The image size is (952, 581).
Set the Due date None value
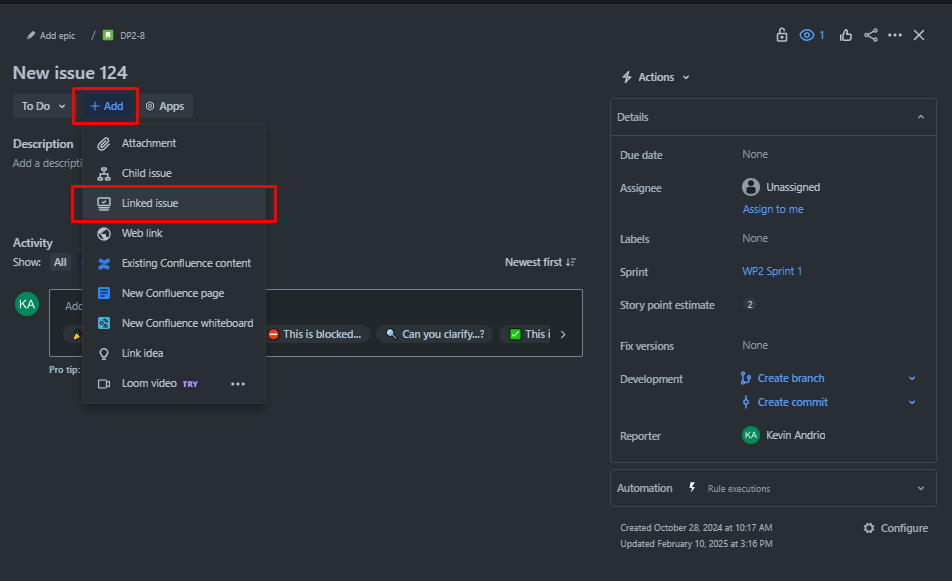(755, 154)
